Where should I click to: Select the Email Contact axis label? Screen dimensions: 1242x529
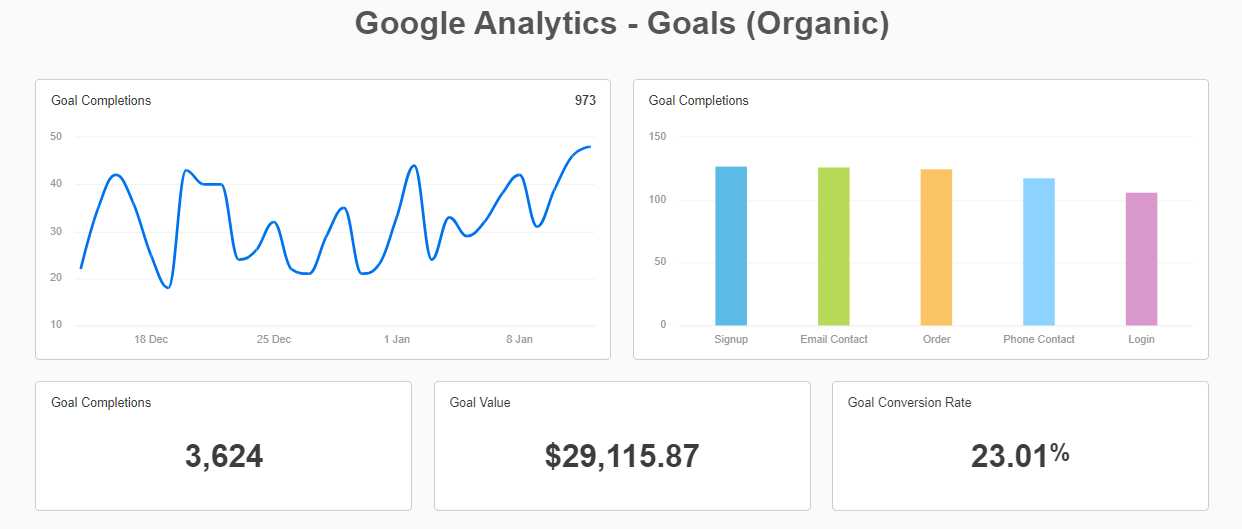tap(834, 339)
